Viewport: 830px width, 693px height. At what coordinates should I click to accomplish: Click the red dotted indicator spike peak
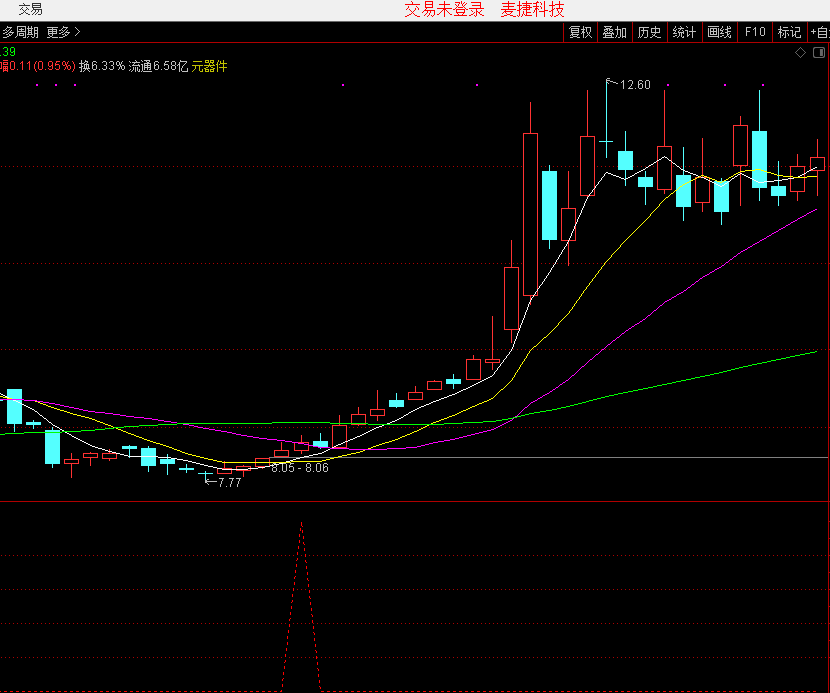(x=301, y=523)
